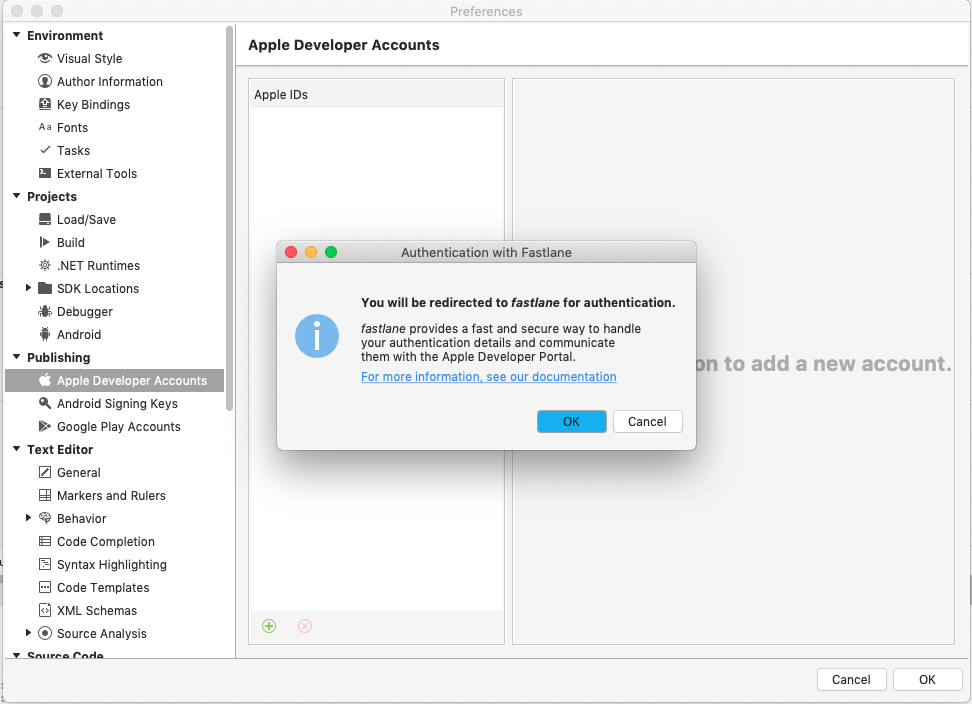Click the External Tools terminal icon
972x704 pixels.
[x=45, y=173]
